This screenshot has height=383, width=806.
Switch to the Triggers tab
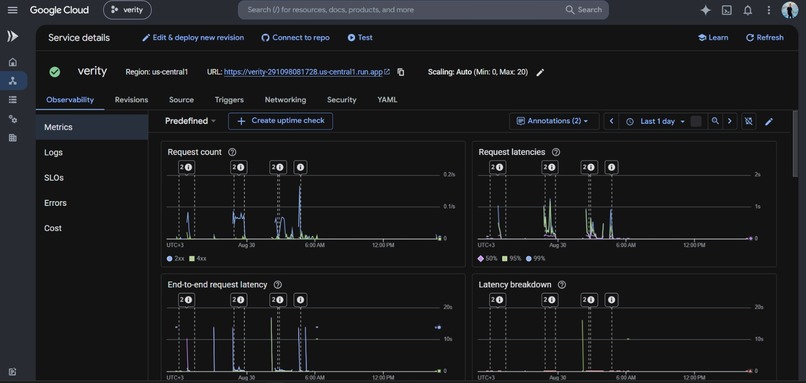[x=229, y=100]
